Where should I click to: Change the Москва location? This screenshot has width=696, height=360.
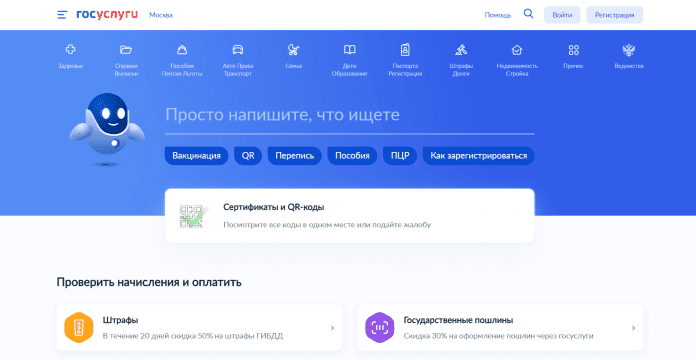coord(161,15)
